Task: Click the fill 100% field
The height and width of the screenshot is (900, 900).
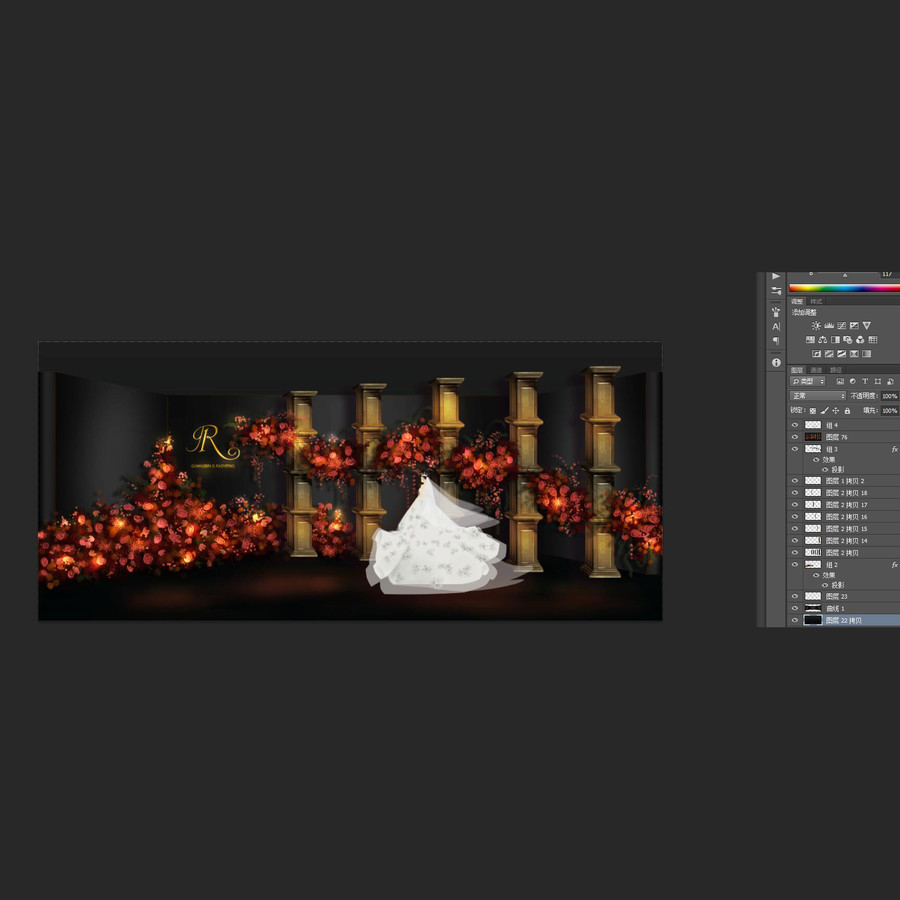Action: pos(890,410)
